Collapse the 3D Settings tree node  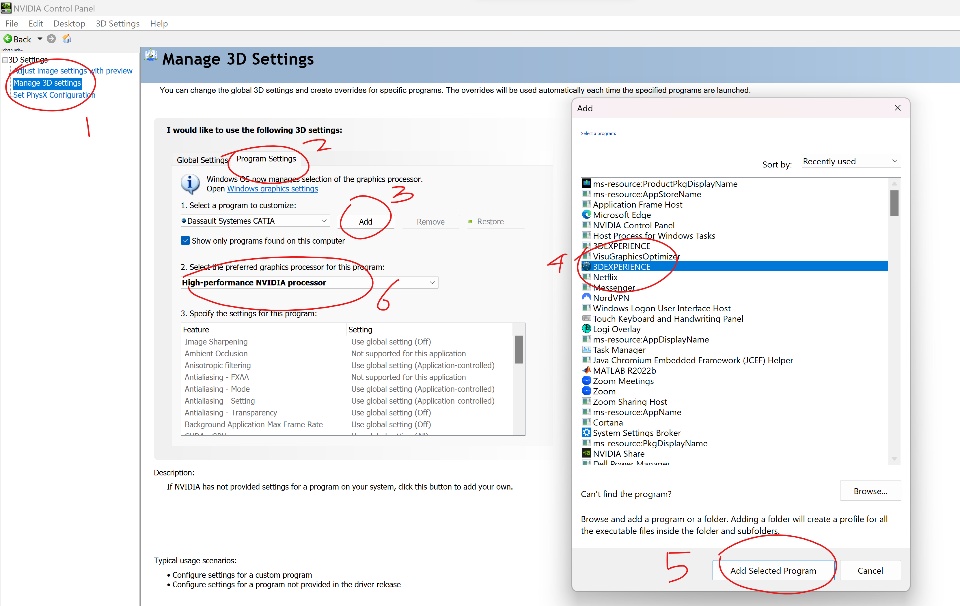(5, 60)
